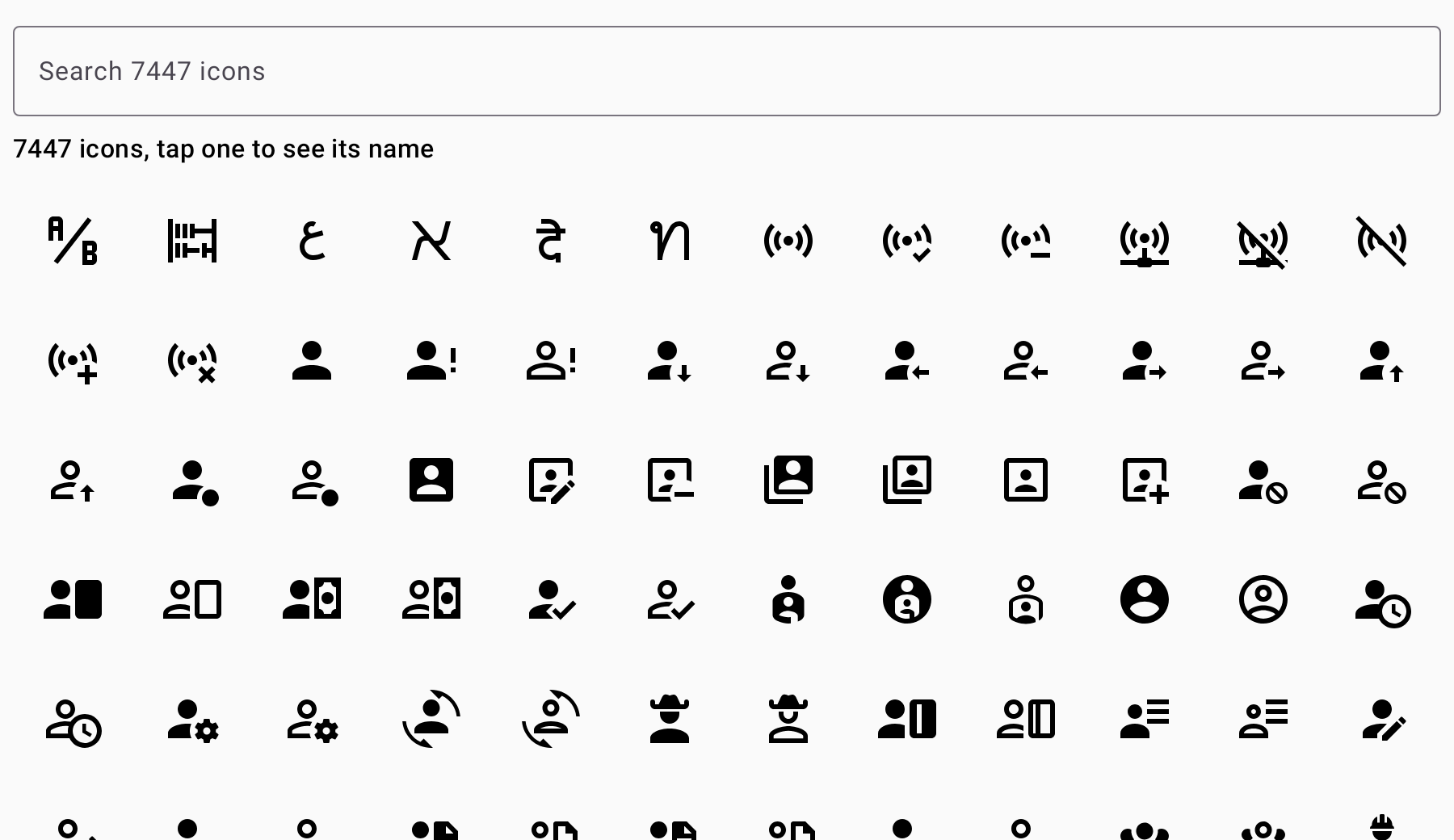
Task: Choose the outlined account convert arrows icon
Action: point(550,719)
